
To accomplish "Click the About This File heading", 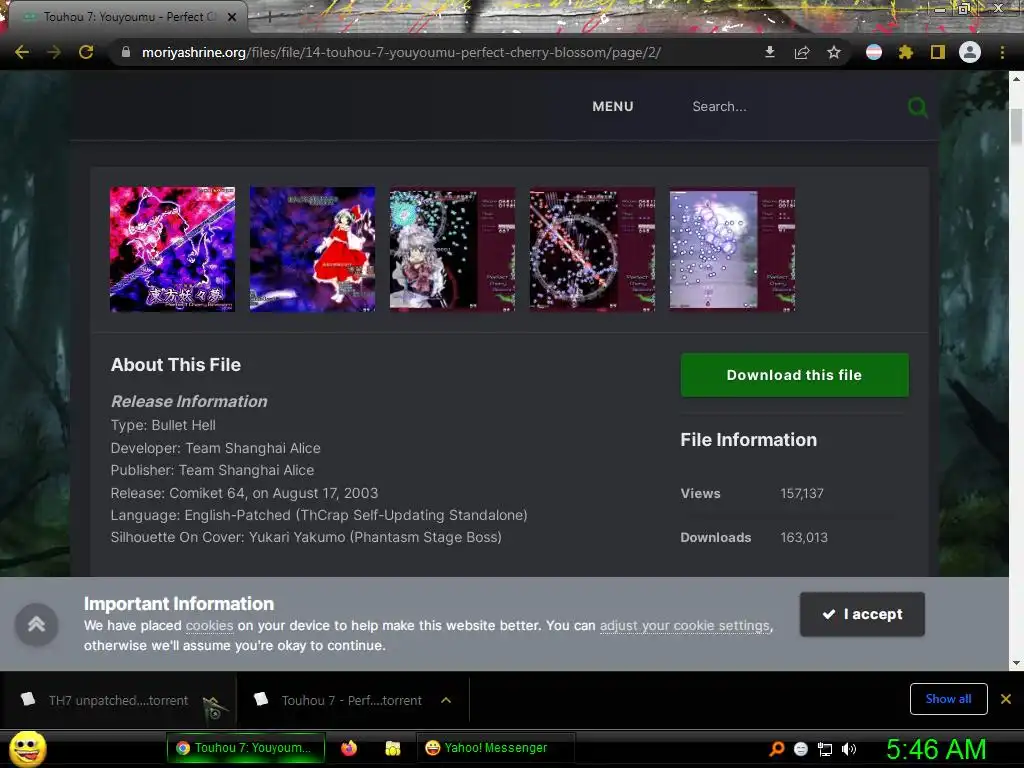I will pos(176,364).
